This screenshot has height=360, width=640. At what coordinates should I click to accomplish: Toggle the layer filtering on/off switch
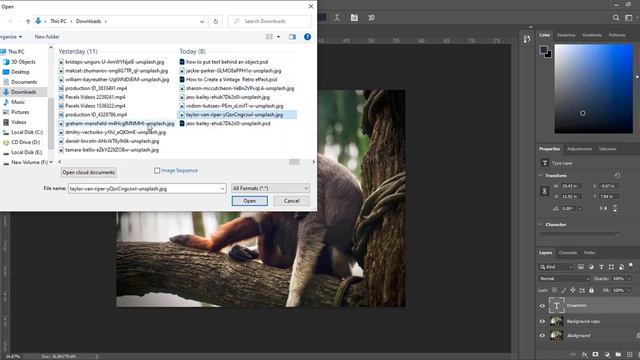tap(631, 266)
